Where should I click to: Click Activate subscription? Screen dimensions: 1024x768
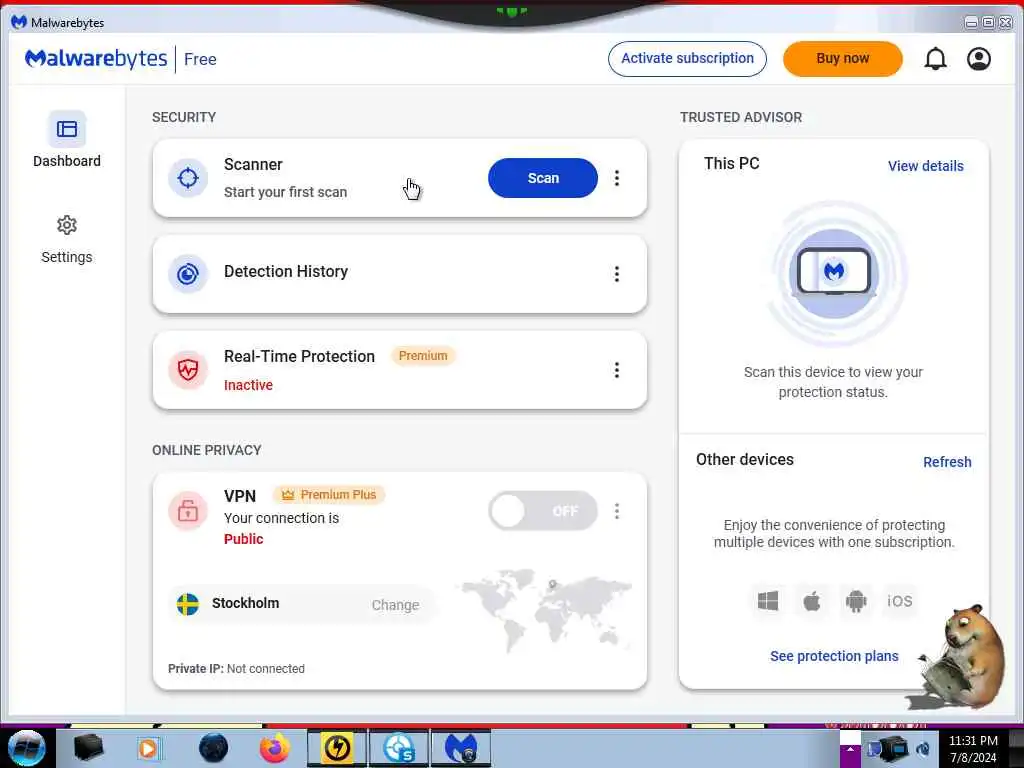point(687,59)
